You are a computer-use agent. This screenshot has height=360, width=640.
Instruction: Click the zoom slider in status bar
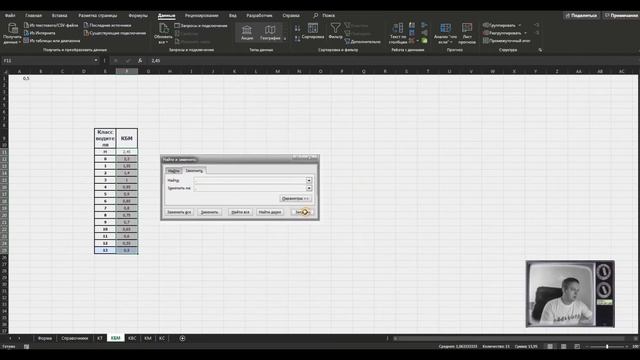click(607, 347)
